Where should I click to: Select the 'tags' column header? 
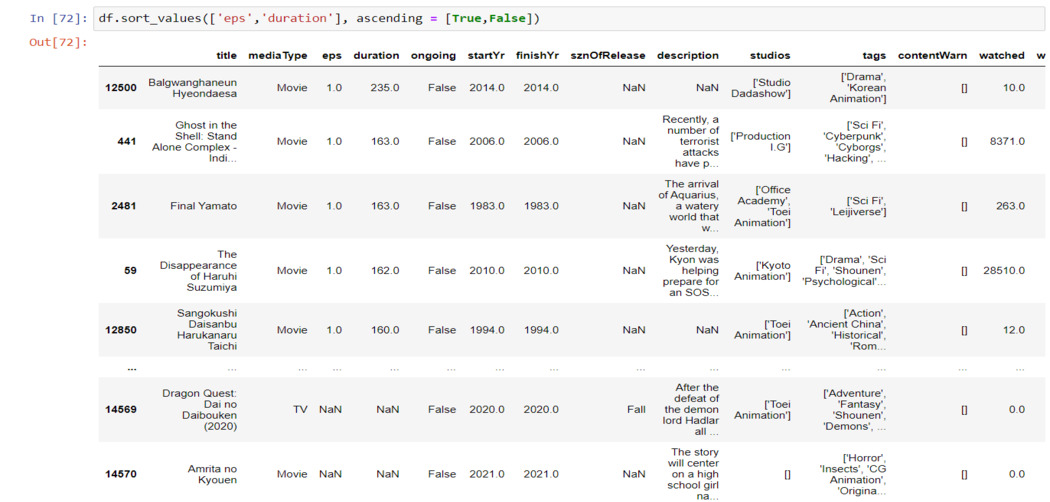pyautogui.click(x=875, y=56)
